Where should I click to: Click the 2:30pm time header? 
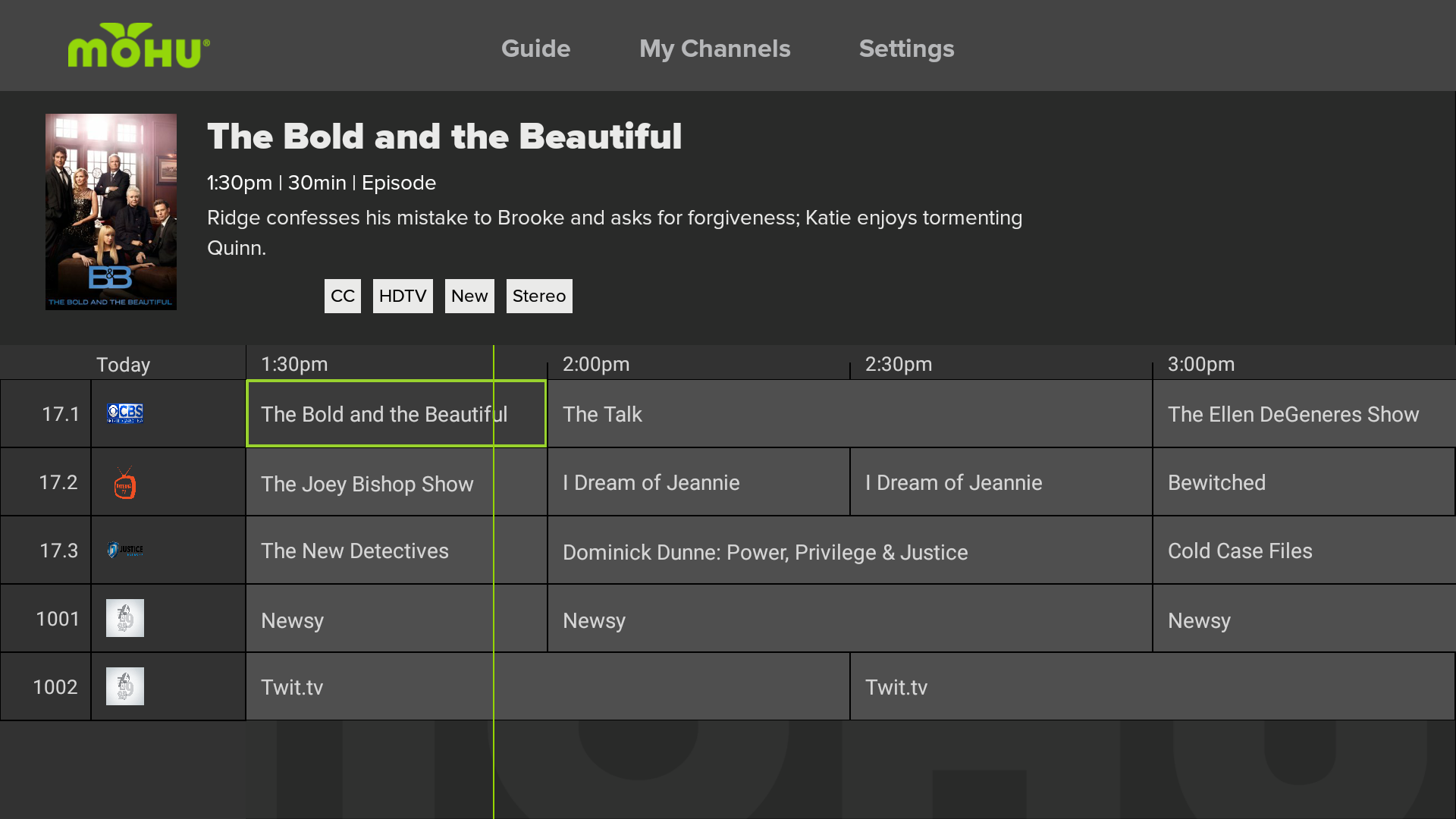(x=899, y=364)
